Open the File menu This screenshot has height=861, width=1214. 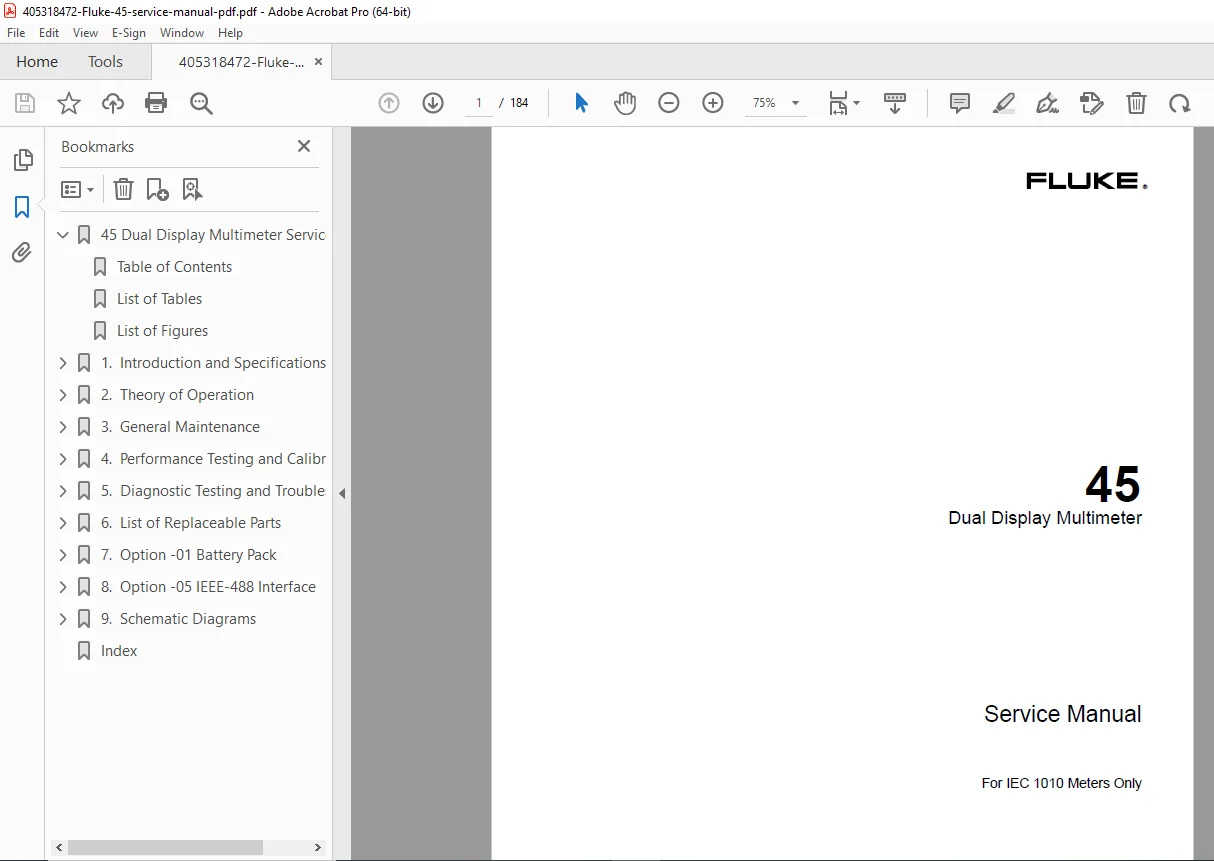(16, 33)
